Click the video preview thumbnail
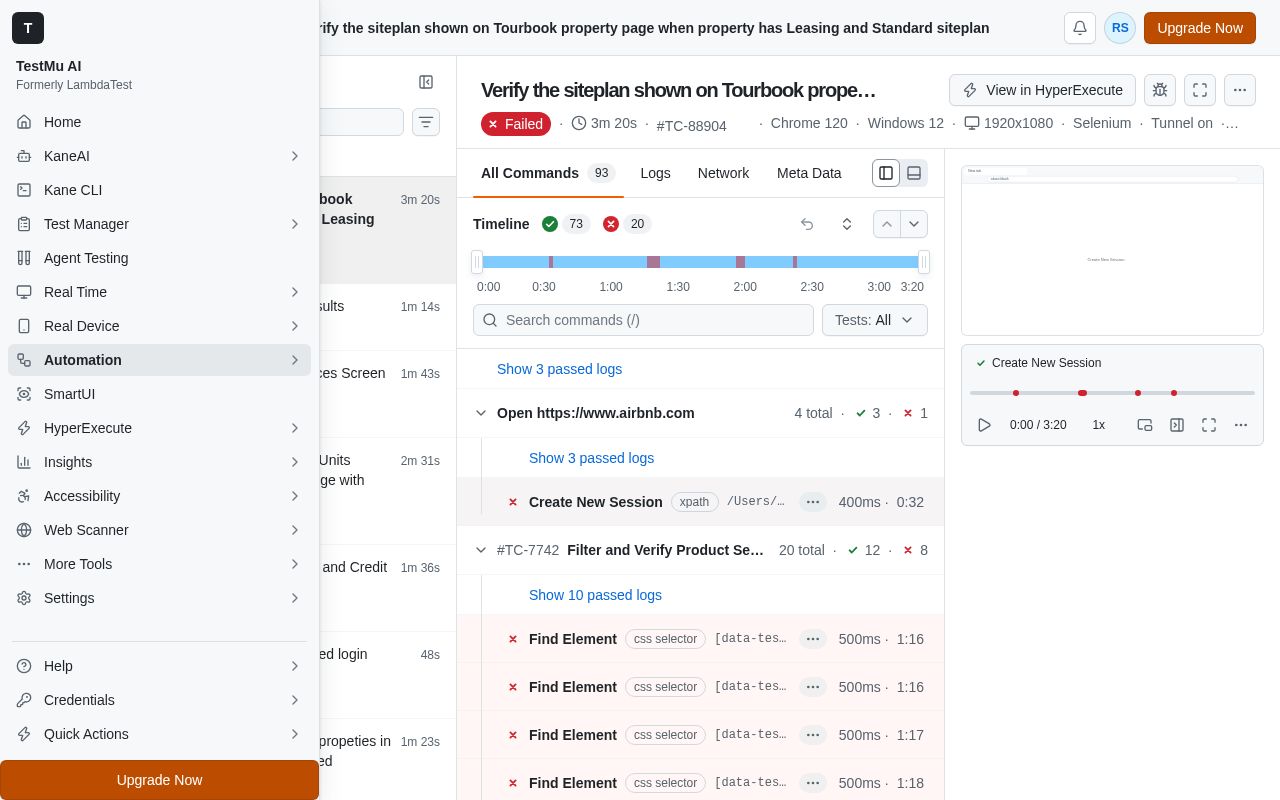Viewport: 1280px width, 800px height. pyautogui.click(x=1112, y=250)
